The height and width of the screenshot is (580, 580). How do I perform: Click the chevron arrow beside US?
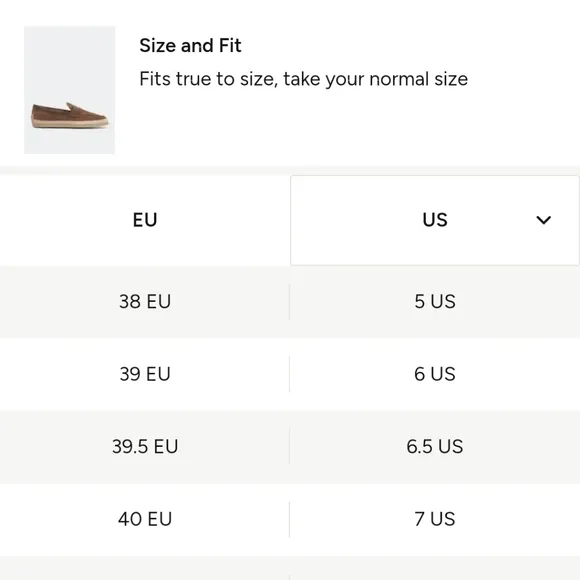(x=543, y=220)
